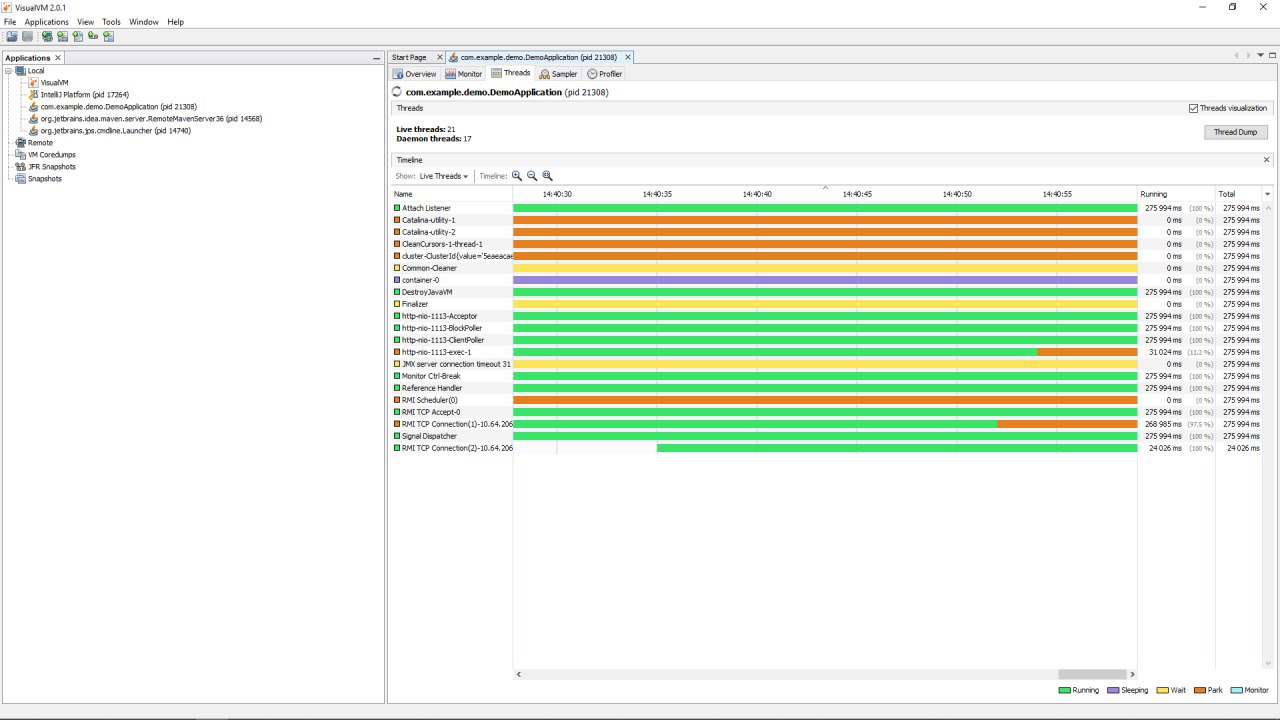This screenshot has height=720, width=1280.
Task: Click the Common-Cleaner yellow wait bar
Action: [x=825, y=268]
